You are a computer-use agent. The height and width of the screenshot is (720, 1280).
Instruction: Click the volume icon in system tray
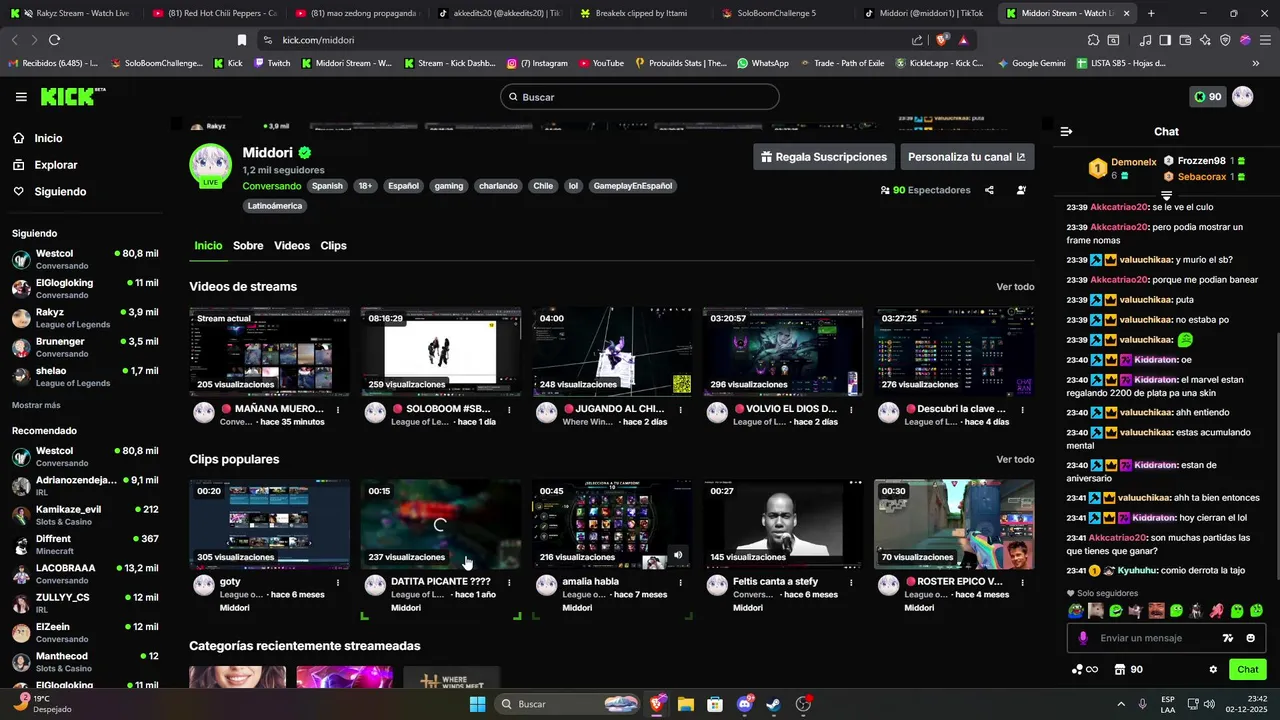[1209, 704]
